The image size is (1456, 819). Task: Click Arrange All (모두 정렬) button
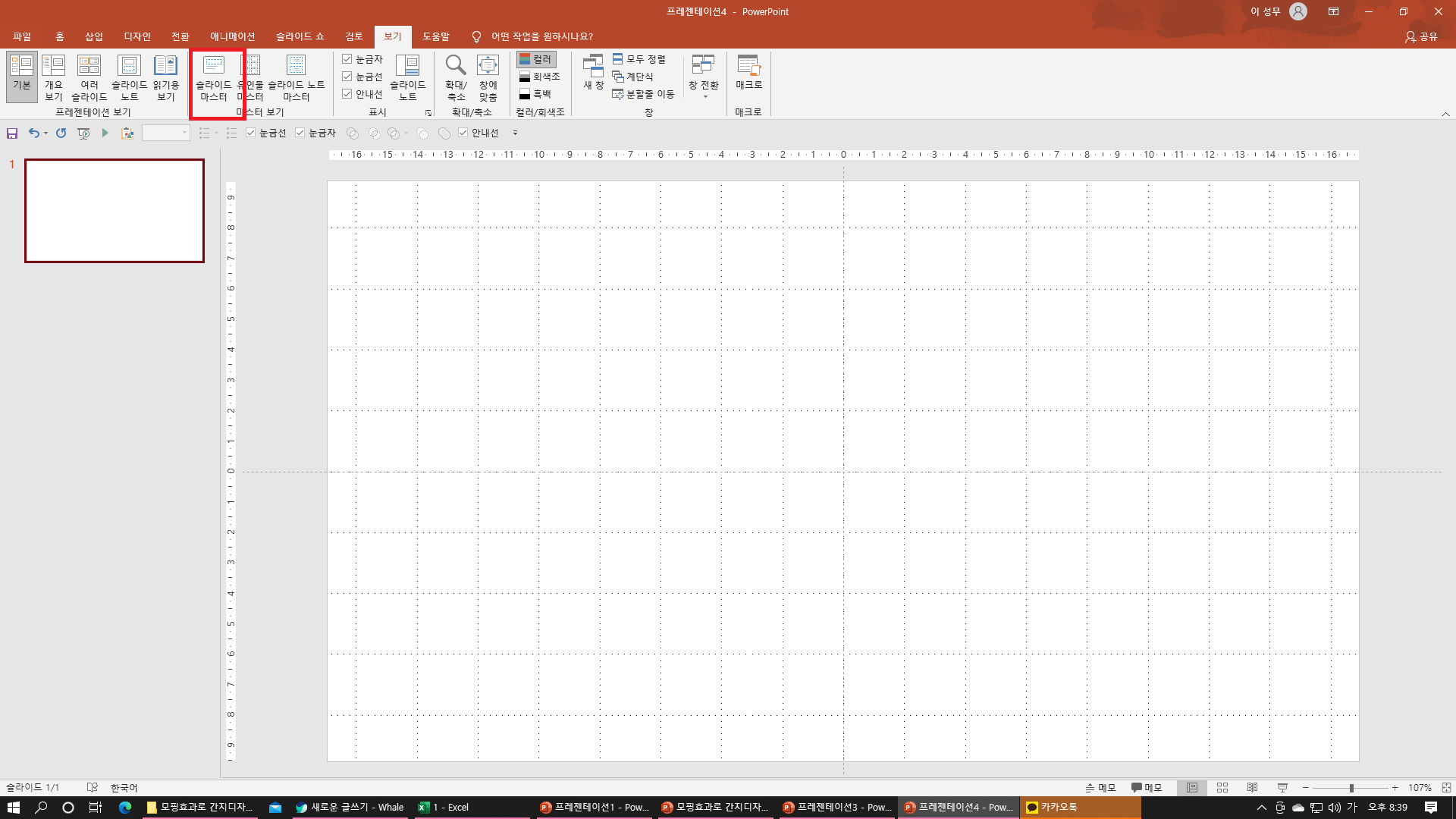[639, 59]
